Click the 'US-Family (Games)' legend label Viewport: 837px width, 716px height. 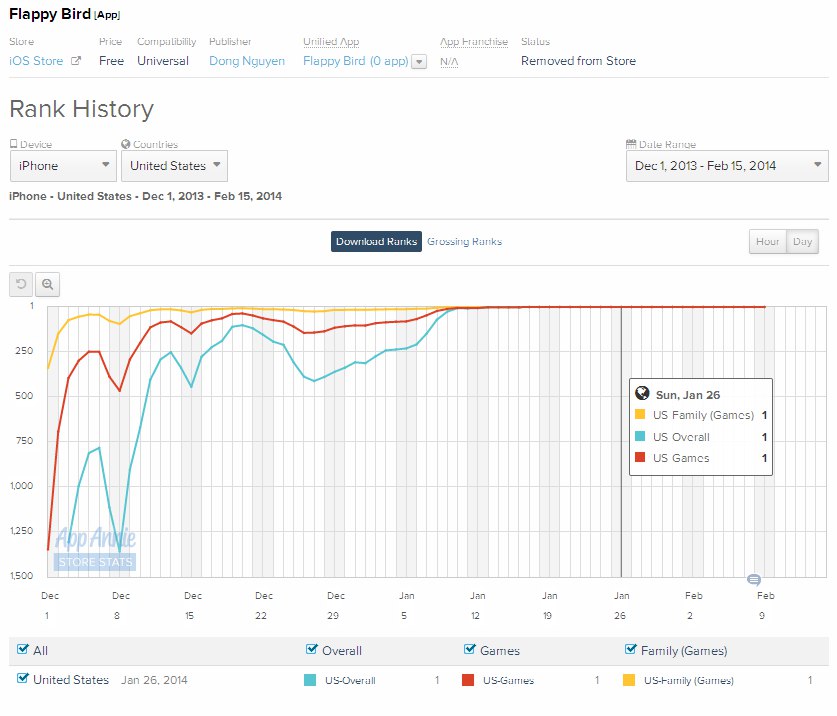coord(689,680)
